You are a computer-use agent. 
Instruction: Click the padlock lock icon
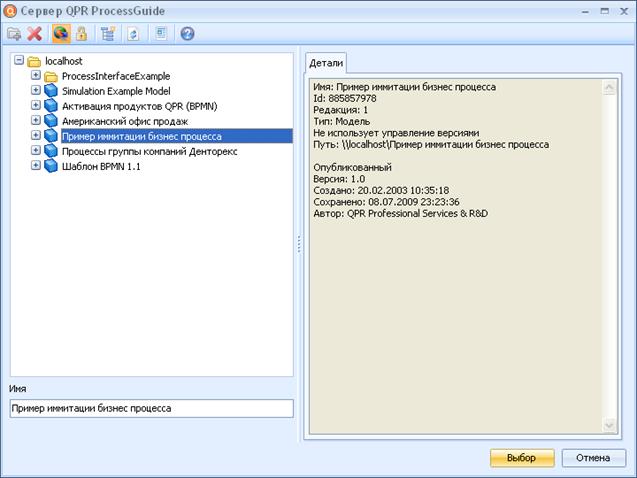point(81,34)
